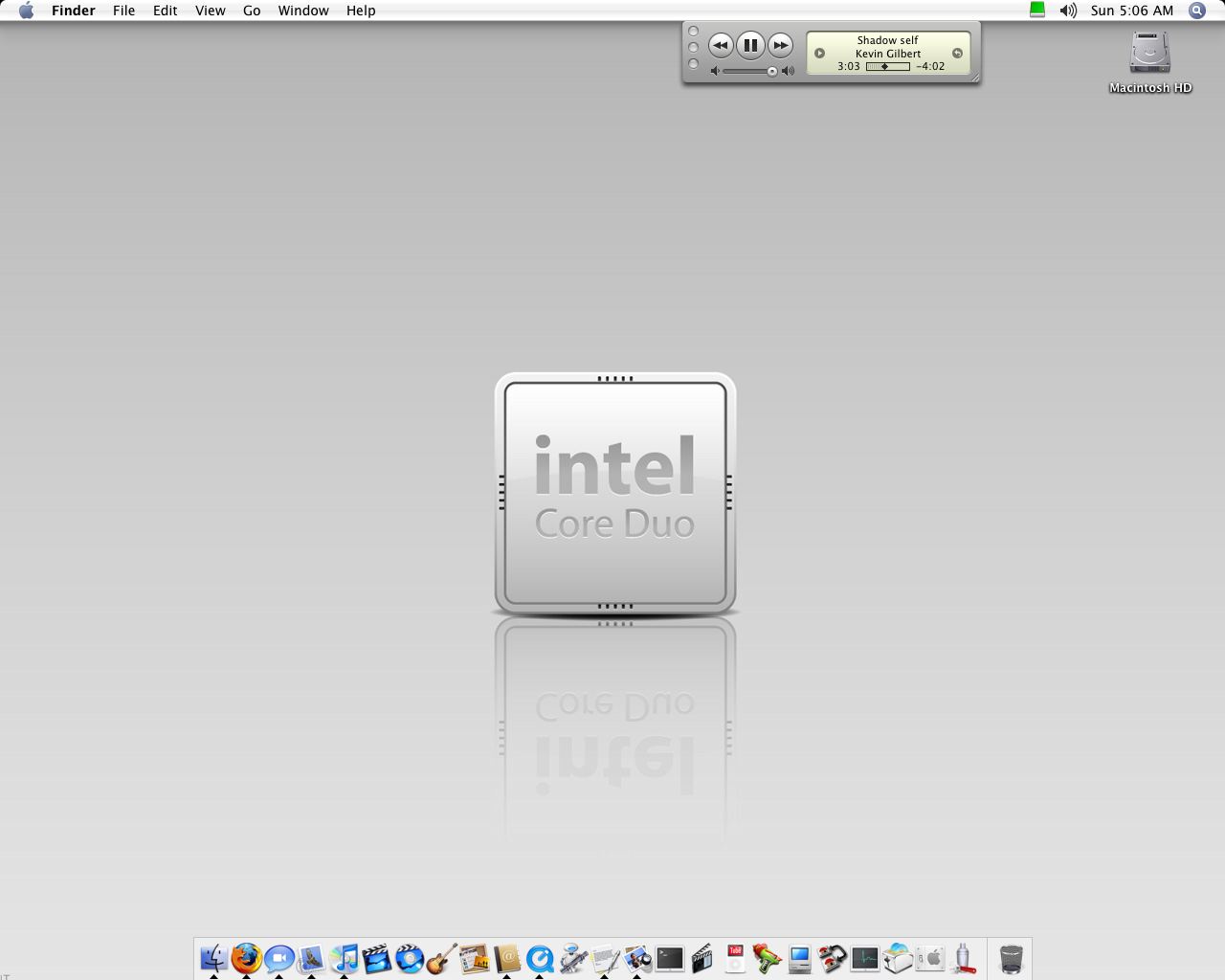The width and height of the screenshot is (1225, 980).
Task: Open the cocktail shaker app in Dock
Action: (962, 957)
